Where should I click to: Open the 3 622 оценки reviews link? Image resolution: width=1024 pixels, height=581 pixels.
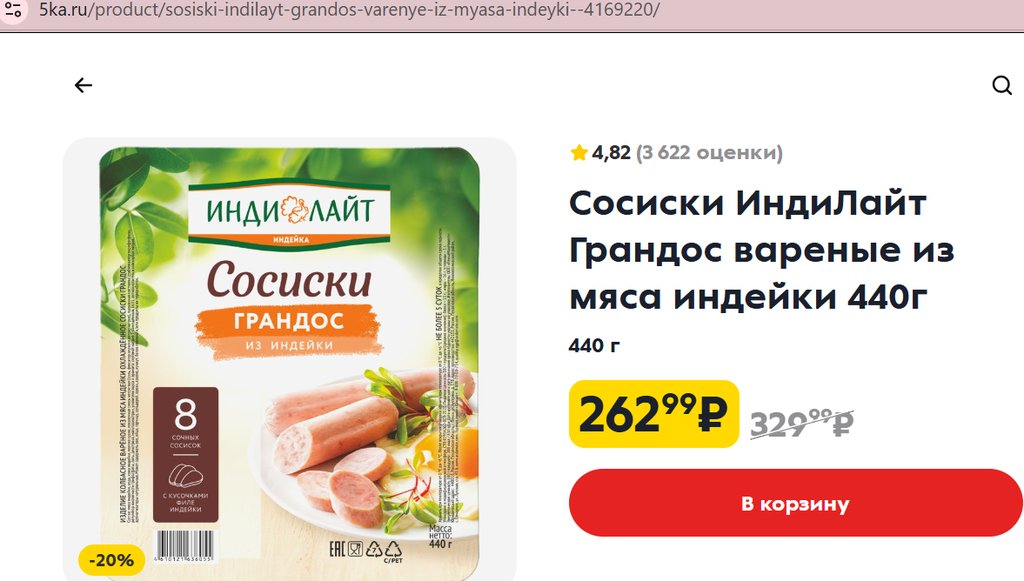point(709,153)
